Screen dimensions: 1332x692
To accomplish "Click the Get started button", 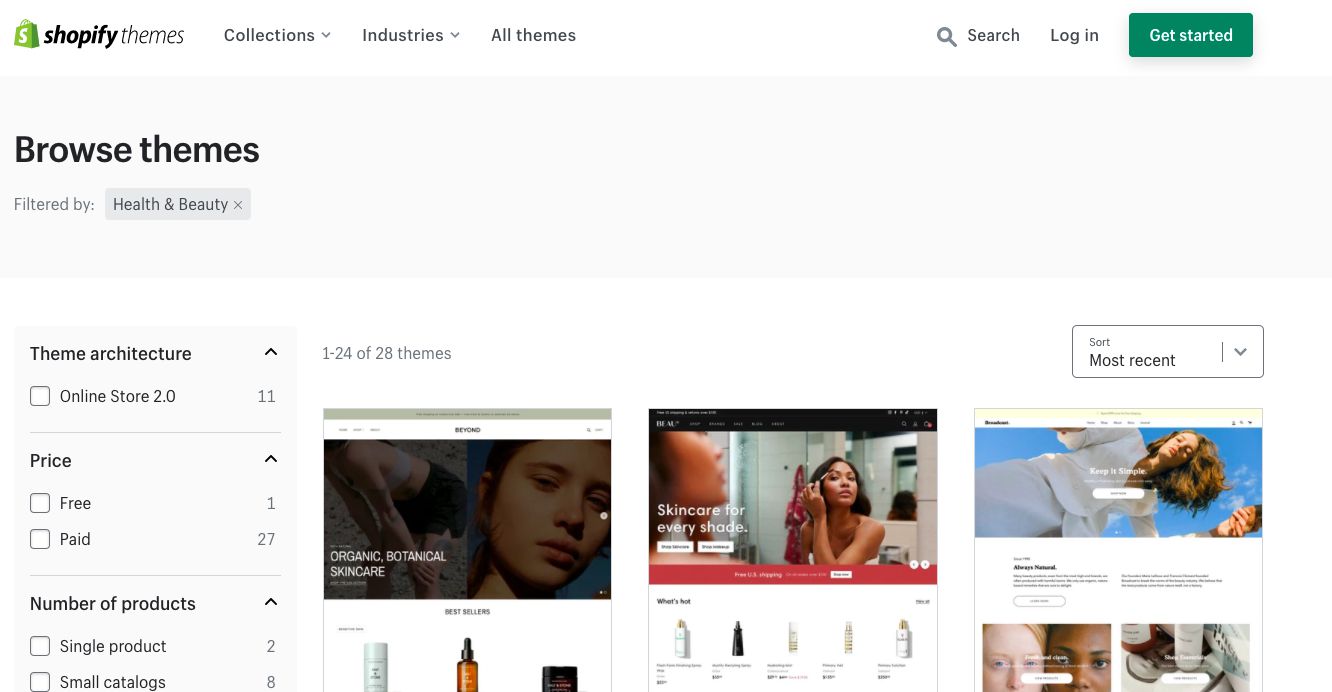I will (x=1190, y=35).
